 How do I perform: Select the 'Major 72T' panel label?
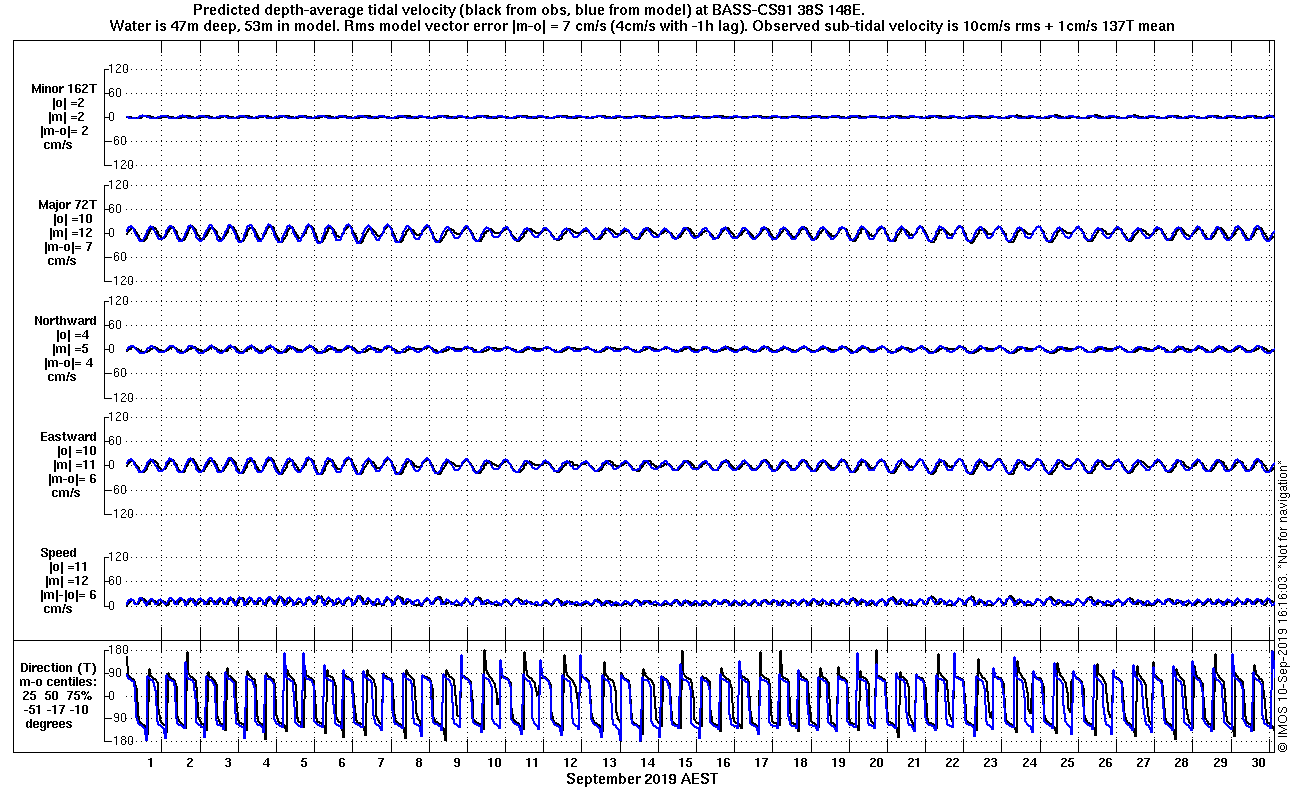68,205
